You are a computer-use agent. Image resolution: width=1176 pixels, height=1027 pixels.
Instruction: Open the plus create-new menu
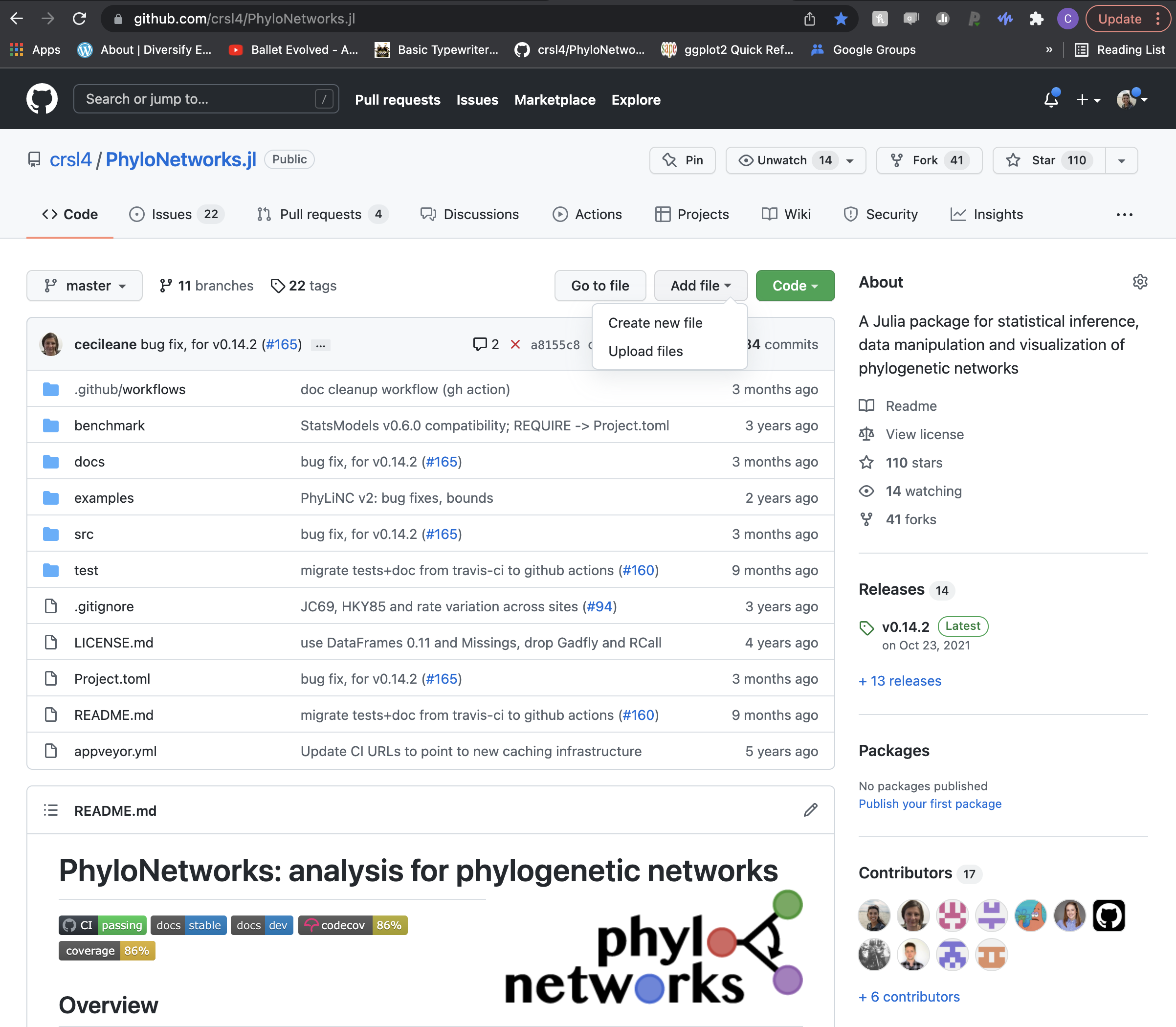point(1088,100)
